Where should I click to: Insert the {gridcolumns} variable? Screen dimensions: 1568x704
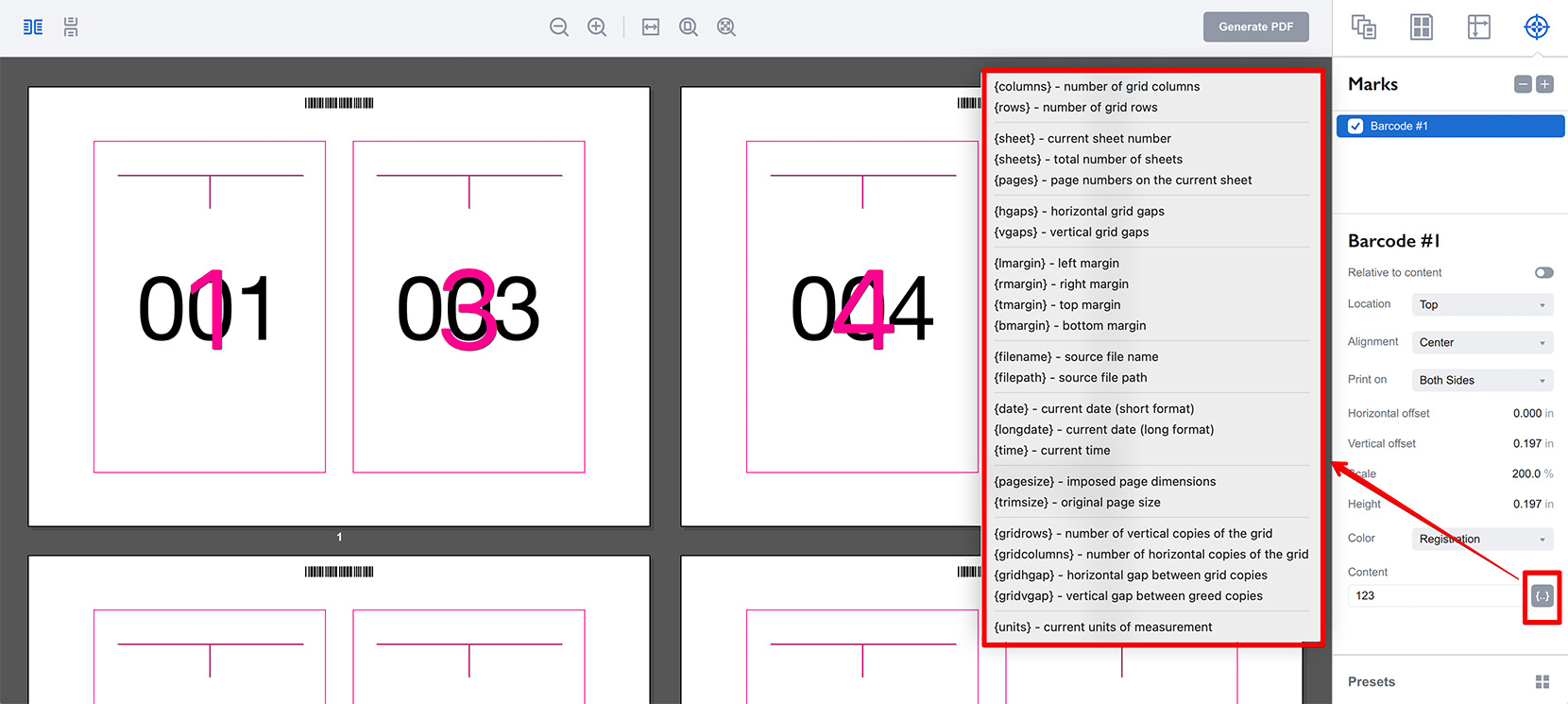tap(1150, 554)
